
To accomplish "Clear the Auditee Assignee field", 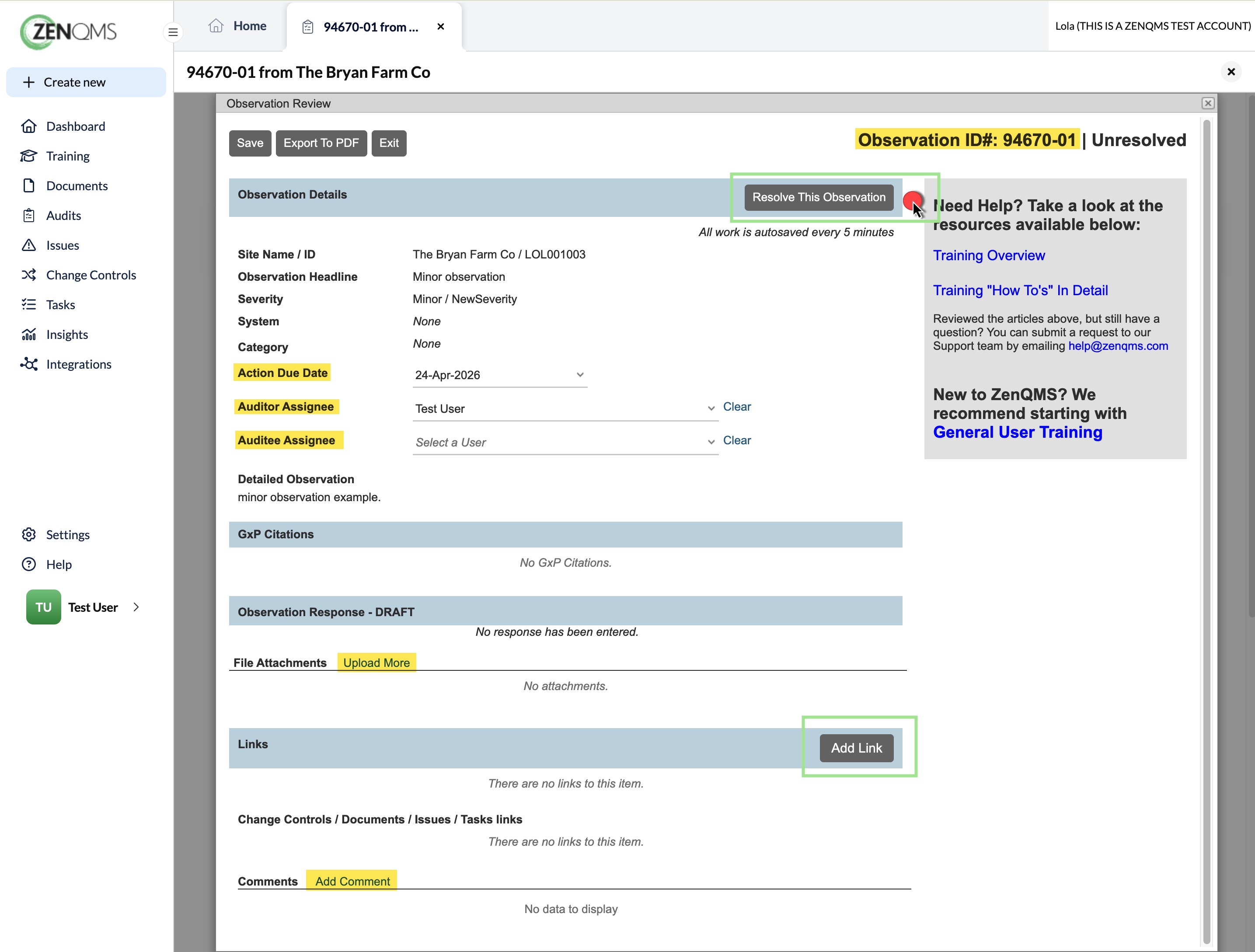I will click(736, 440).
